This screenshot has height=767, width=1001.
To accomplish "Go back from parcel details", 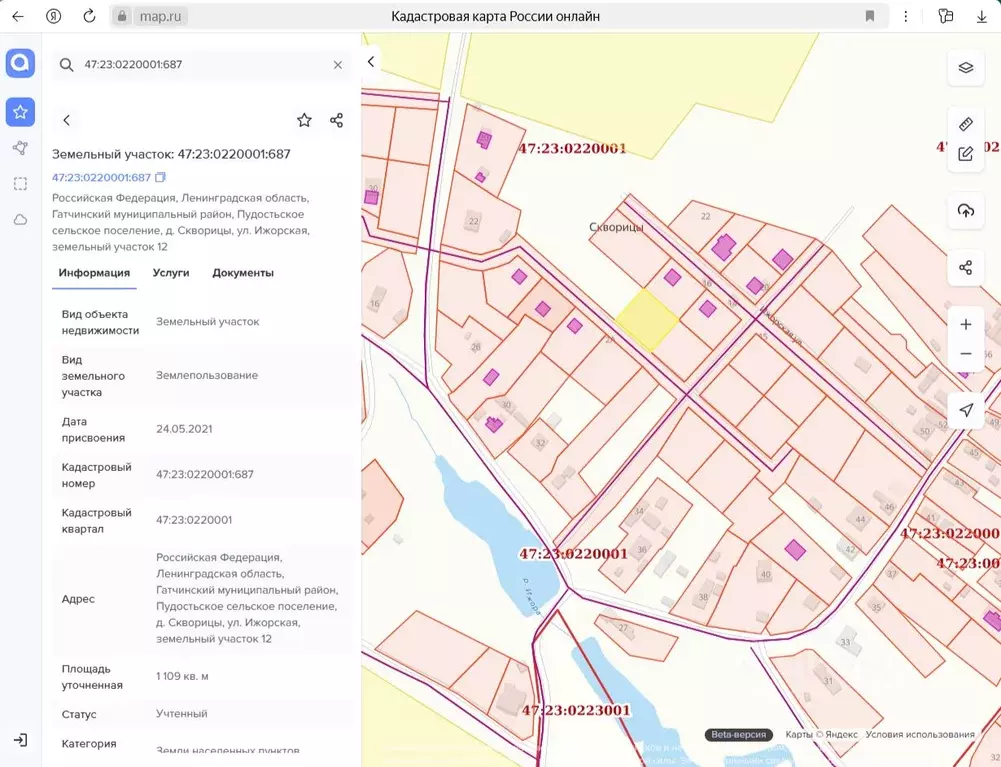I will pyautogui.click(x=67, y=120).
